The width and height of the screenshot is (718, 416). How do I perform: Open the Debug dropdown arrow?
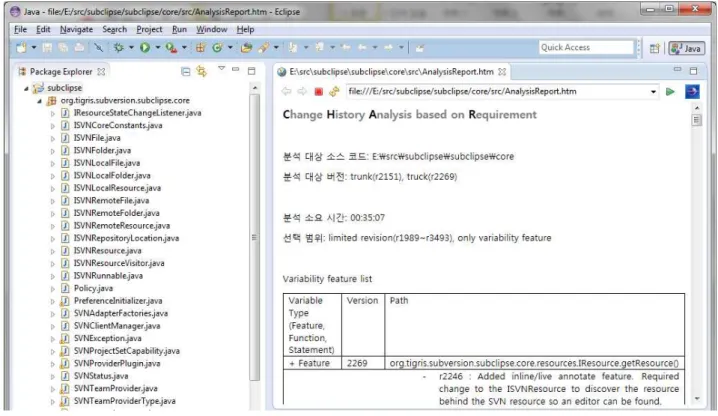[131, 47]
